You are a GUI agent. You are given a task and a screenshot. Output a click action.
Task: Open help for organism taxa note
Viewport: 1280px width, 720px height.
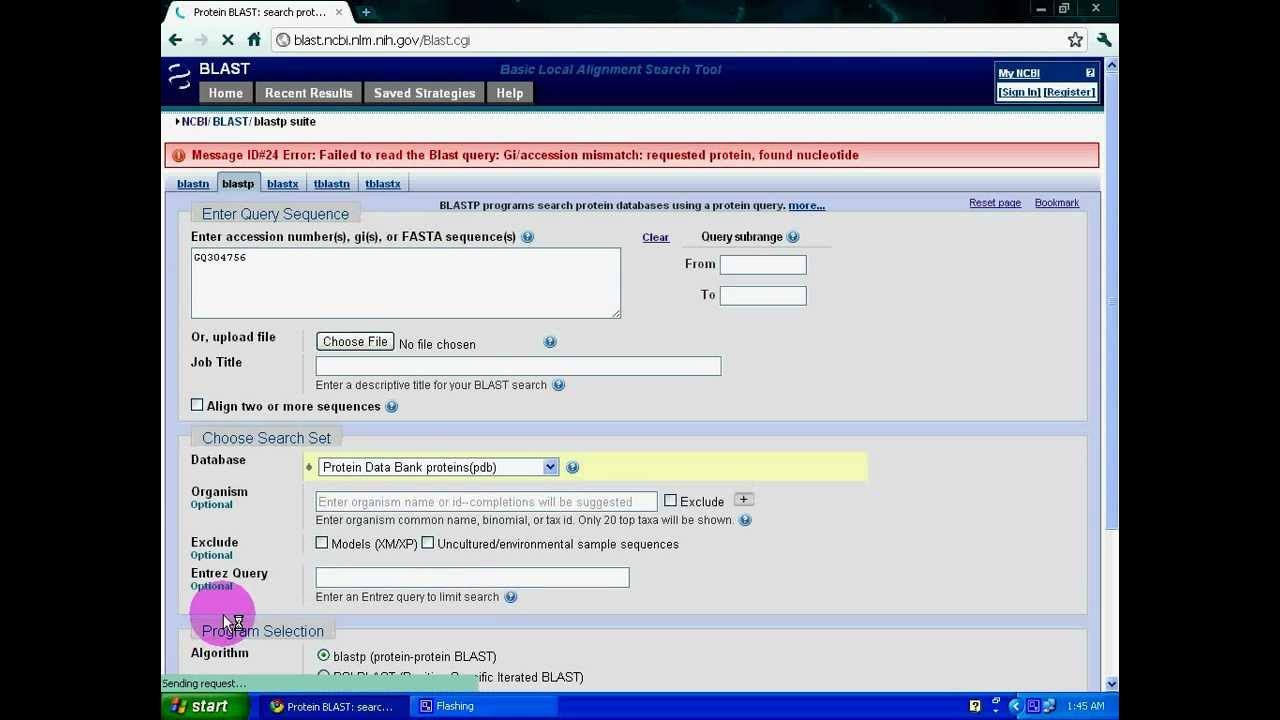click(745, 520)
